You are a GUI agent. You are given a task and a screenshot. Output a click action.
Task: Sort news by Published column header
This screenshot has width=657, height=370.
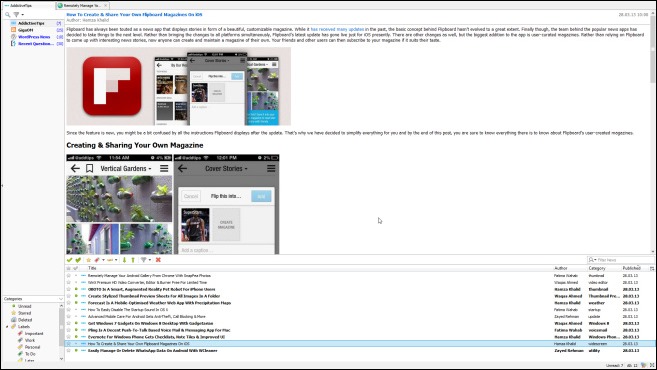click(x=631, y=268)
